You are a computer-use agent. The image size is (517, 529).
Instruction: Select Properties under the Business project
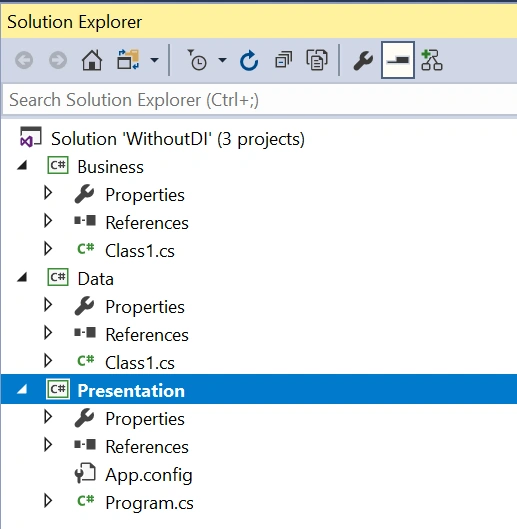145,195
